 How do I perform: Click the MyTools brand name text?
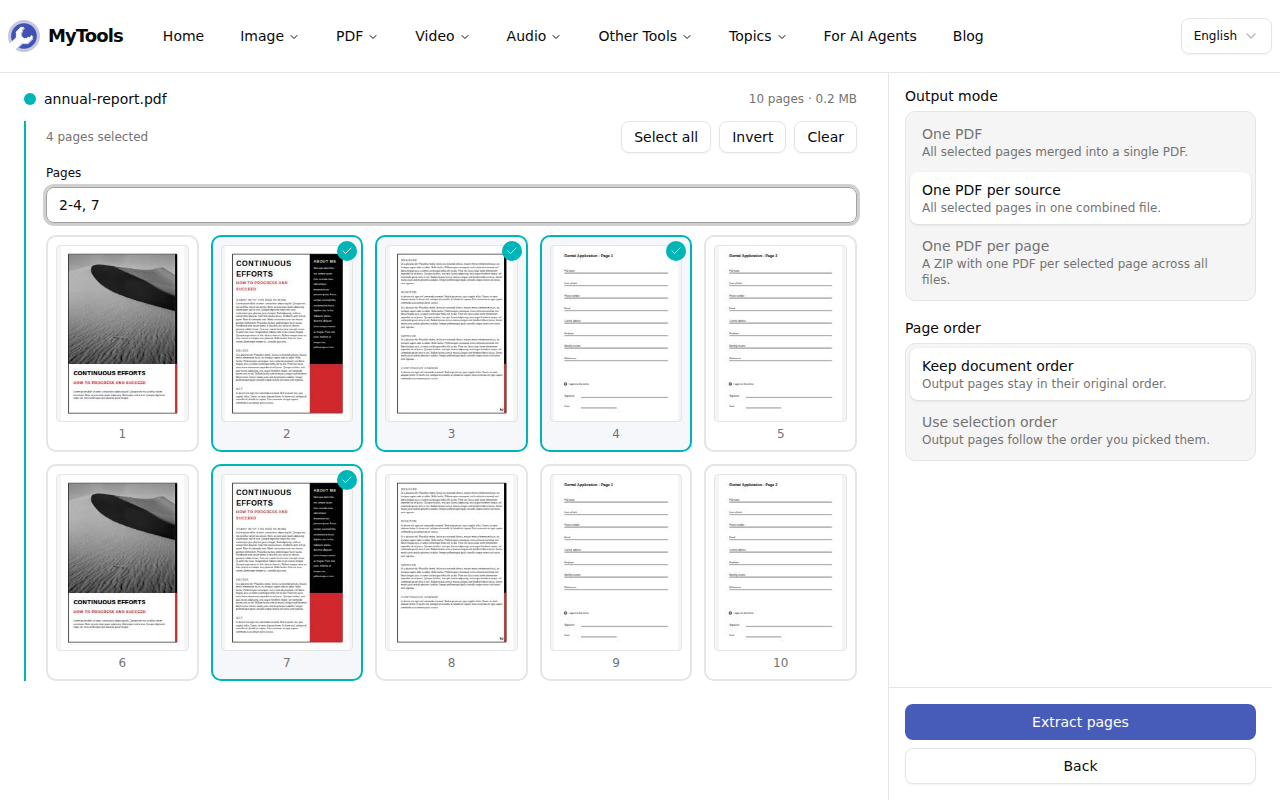(x=86, y=36)
